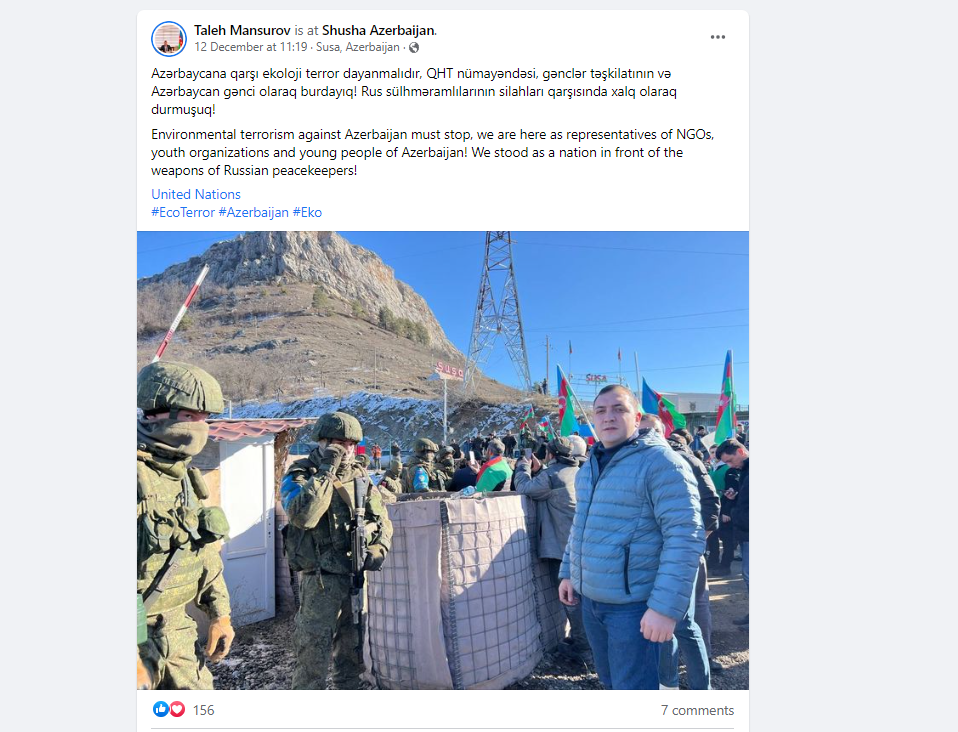Open the United Nations tagged page

196,194
